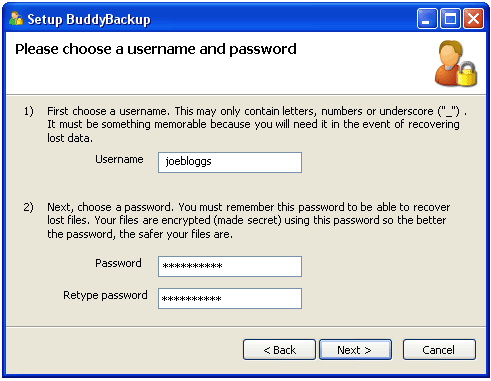Select the Password input field
This screenshot has width=491, height=381.
tap(230, 266)
